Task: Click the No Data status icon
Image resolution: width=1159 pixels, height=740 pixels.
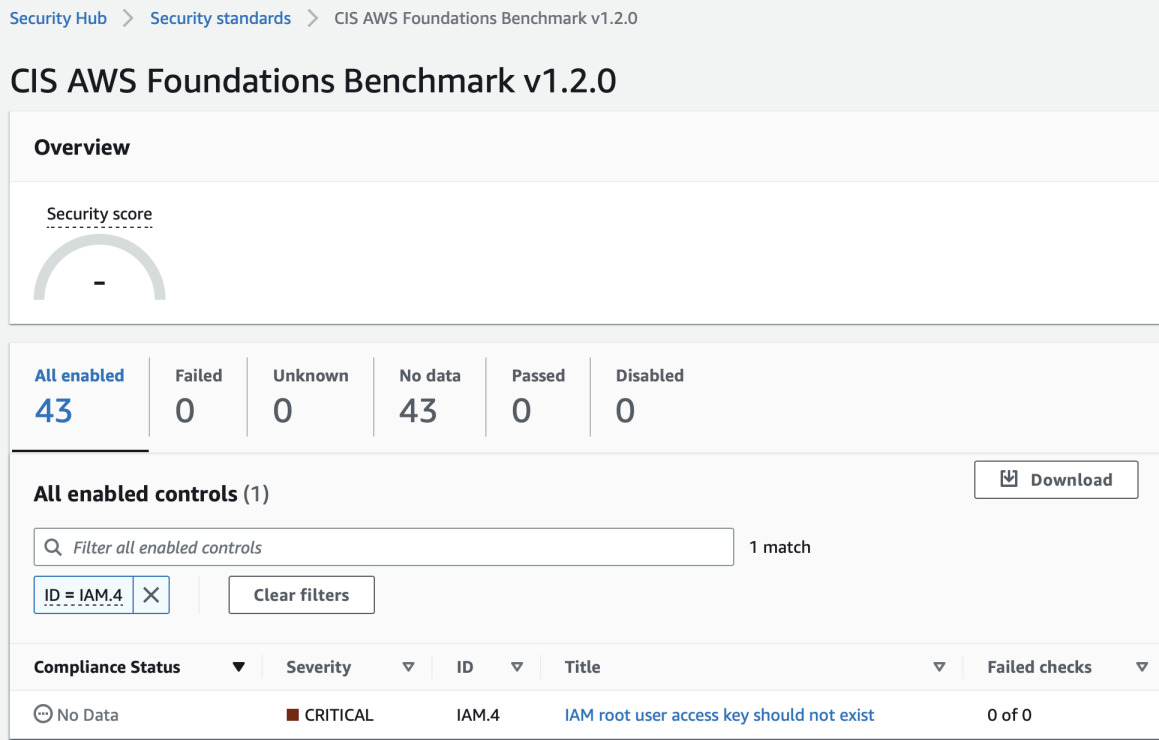Action: tap(43, 715)
